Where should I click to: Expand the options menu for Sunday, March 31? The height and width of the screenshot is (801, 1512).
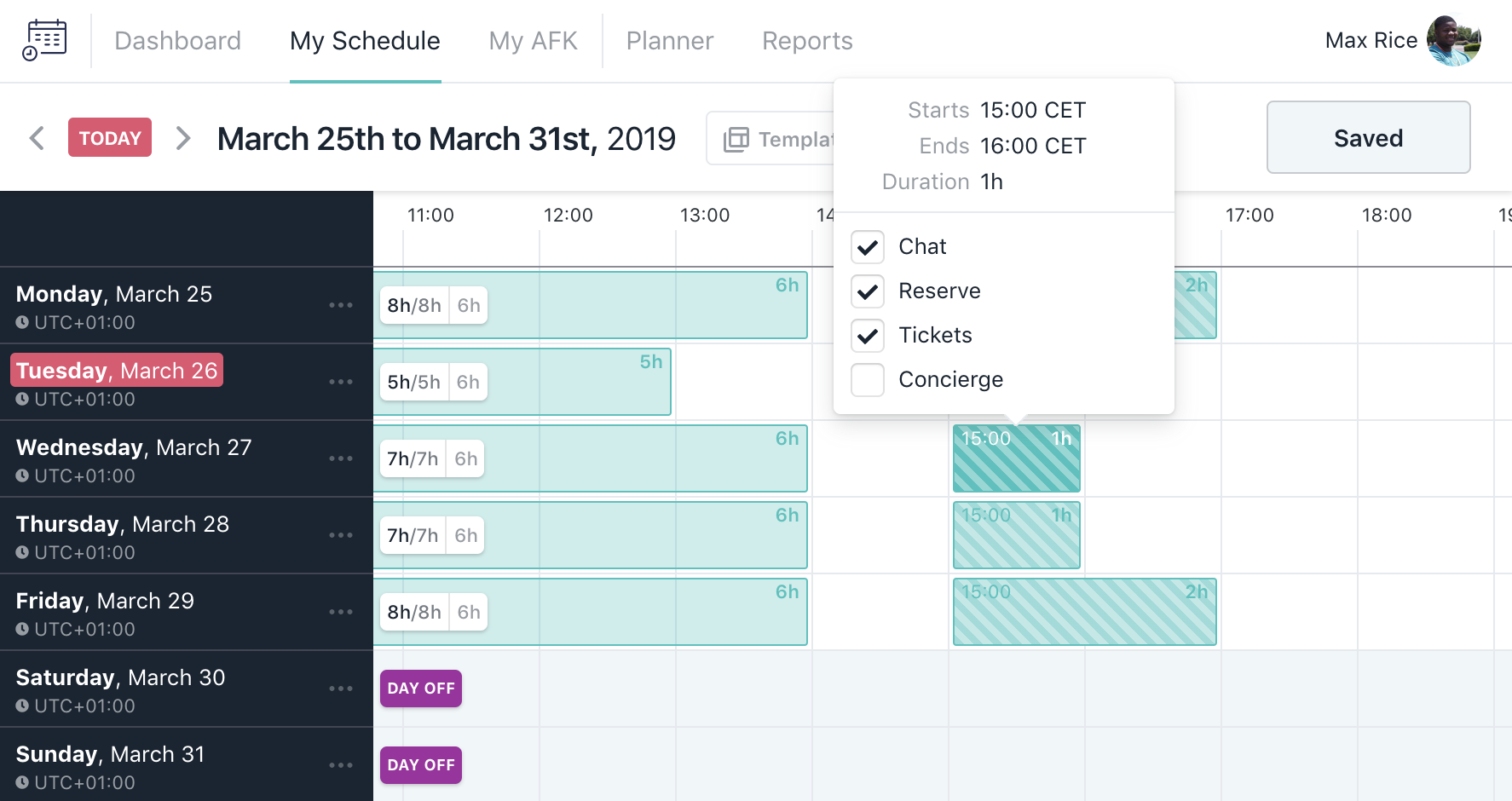(x=341, y=765)
